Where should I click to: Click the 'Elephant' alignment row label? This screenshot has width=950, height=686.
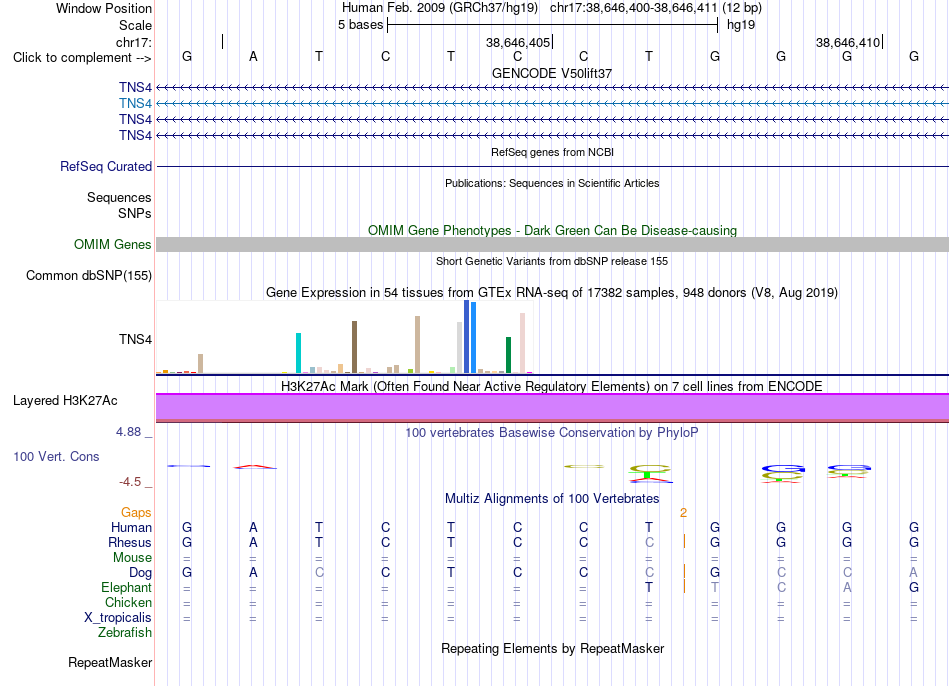tap(127, 588)
